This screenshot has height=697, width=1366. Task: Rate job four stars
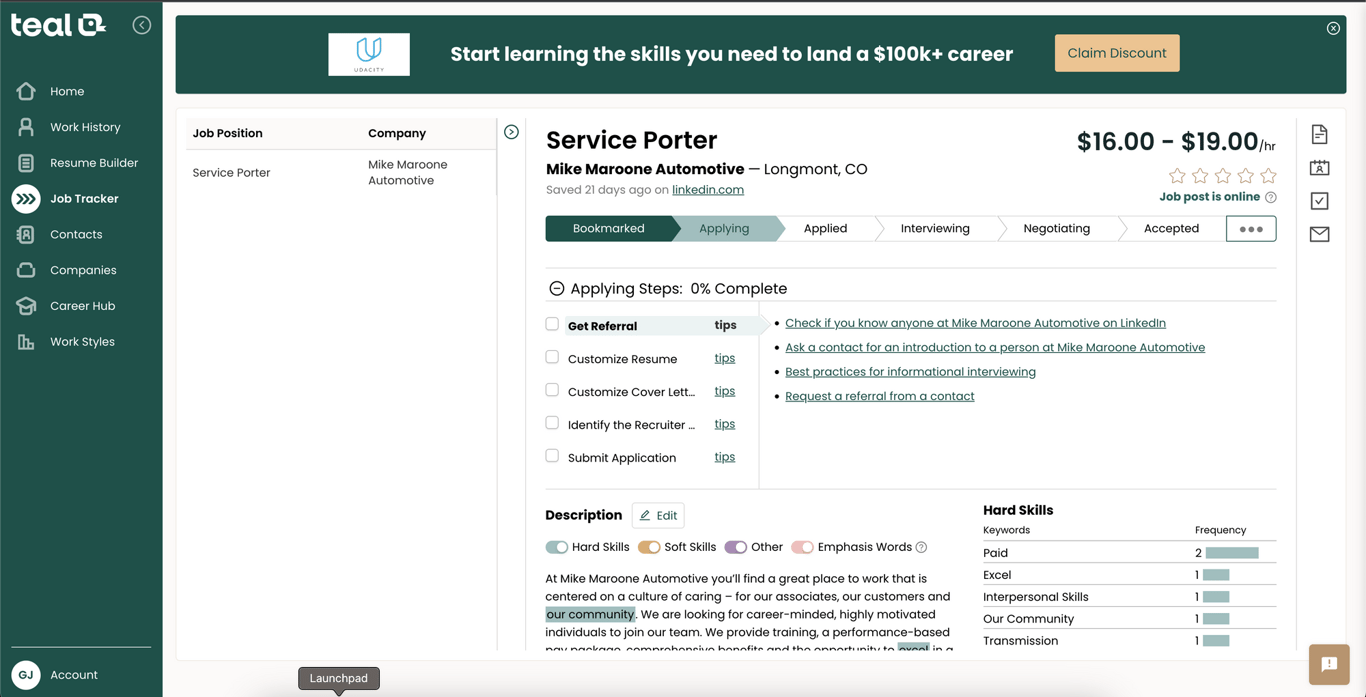1246,176
